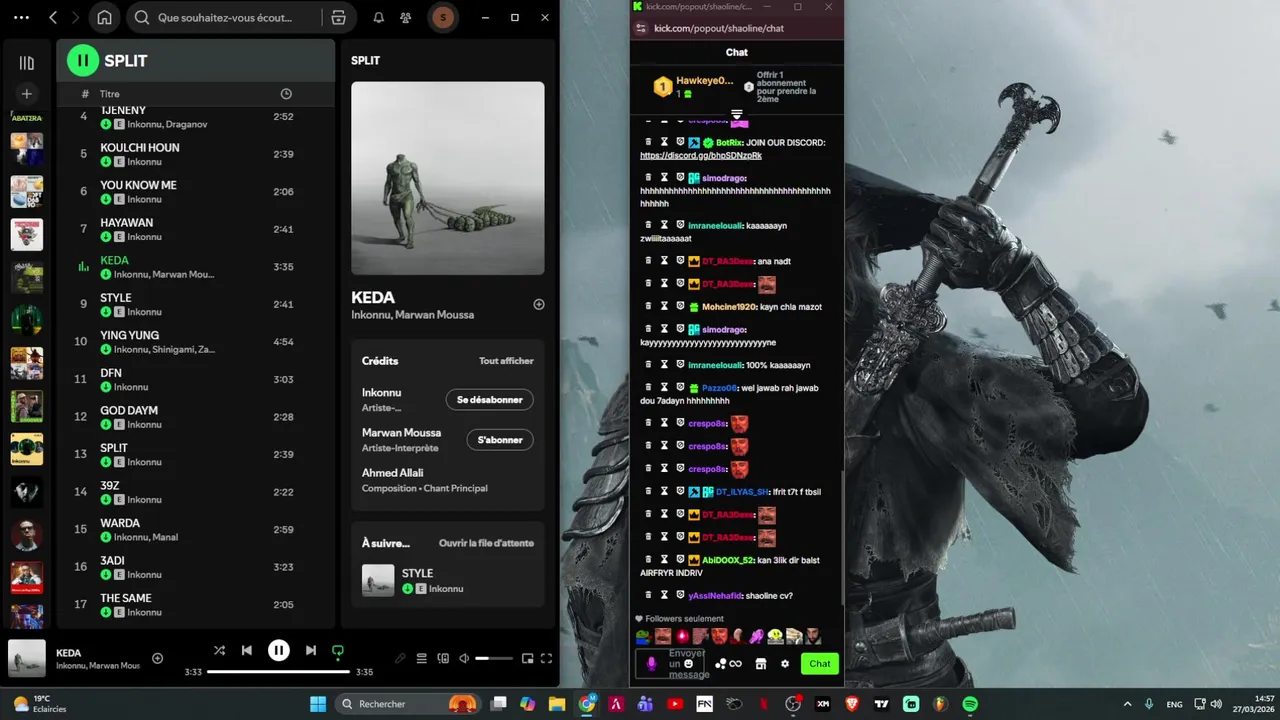This screenshot has height=720, width=1280.
Task: Toggle shuffle in the player bar
Action: pyautogui.click(x=219, y=651)
